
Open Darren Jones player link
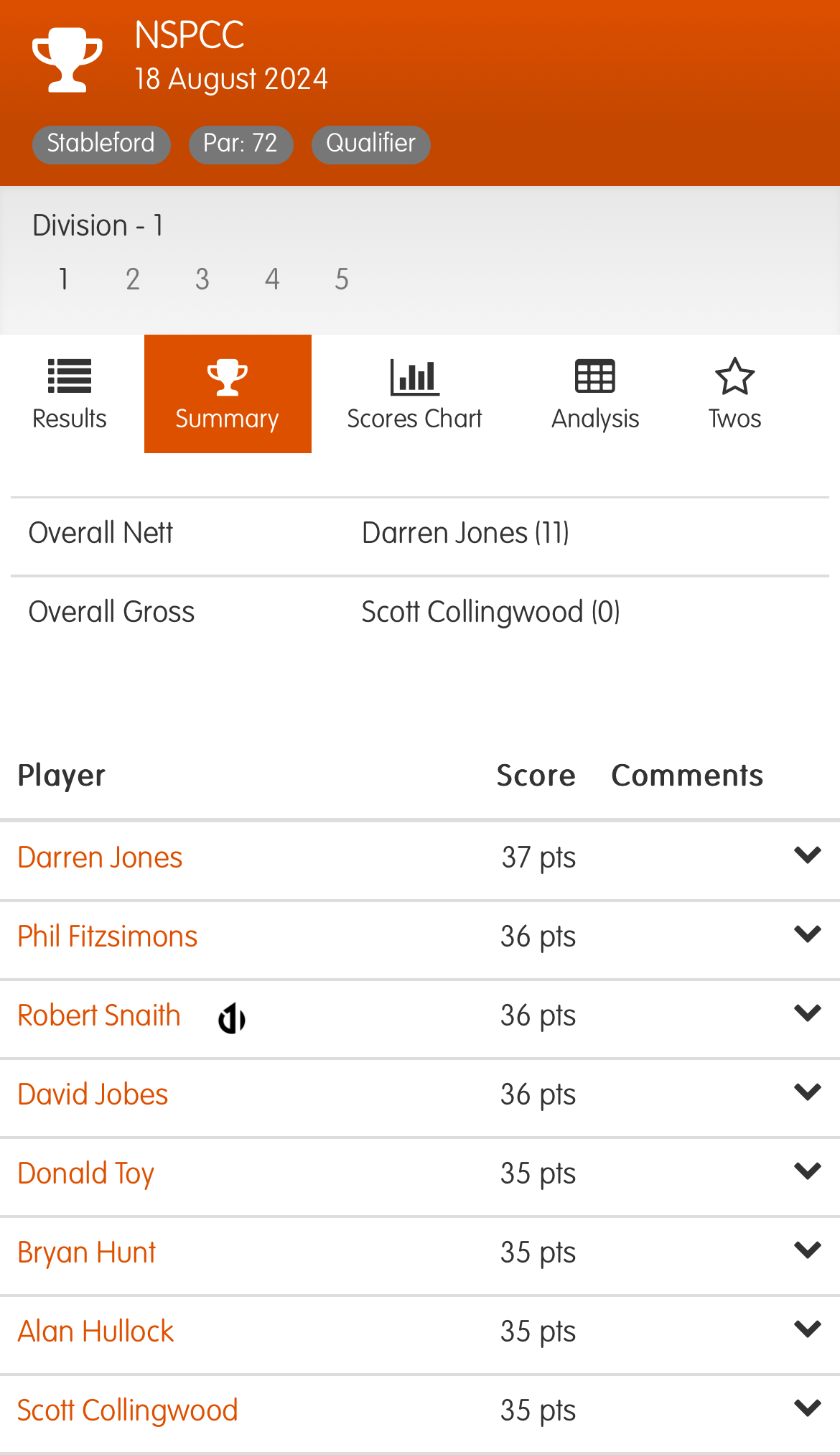click(100, 857)
